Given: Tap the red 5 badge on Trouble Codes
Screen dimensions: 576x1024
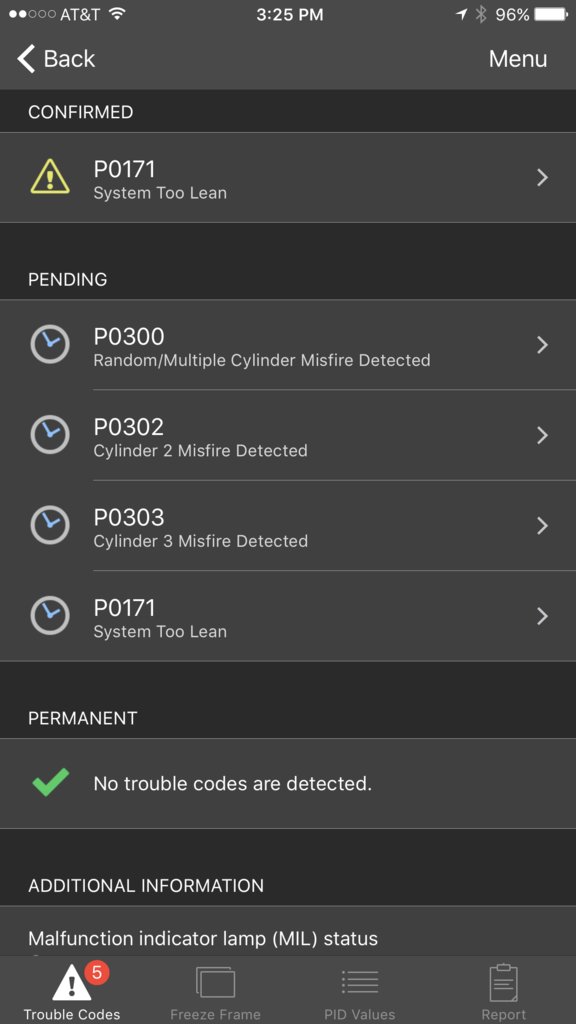Looking at the screenshot, I should pyautogui.click(x=97, y=972).
